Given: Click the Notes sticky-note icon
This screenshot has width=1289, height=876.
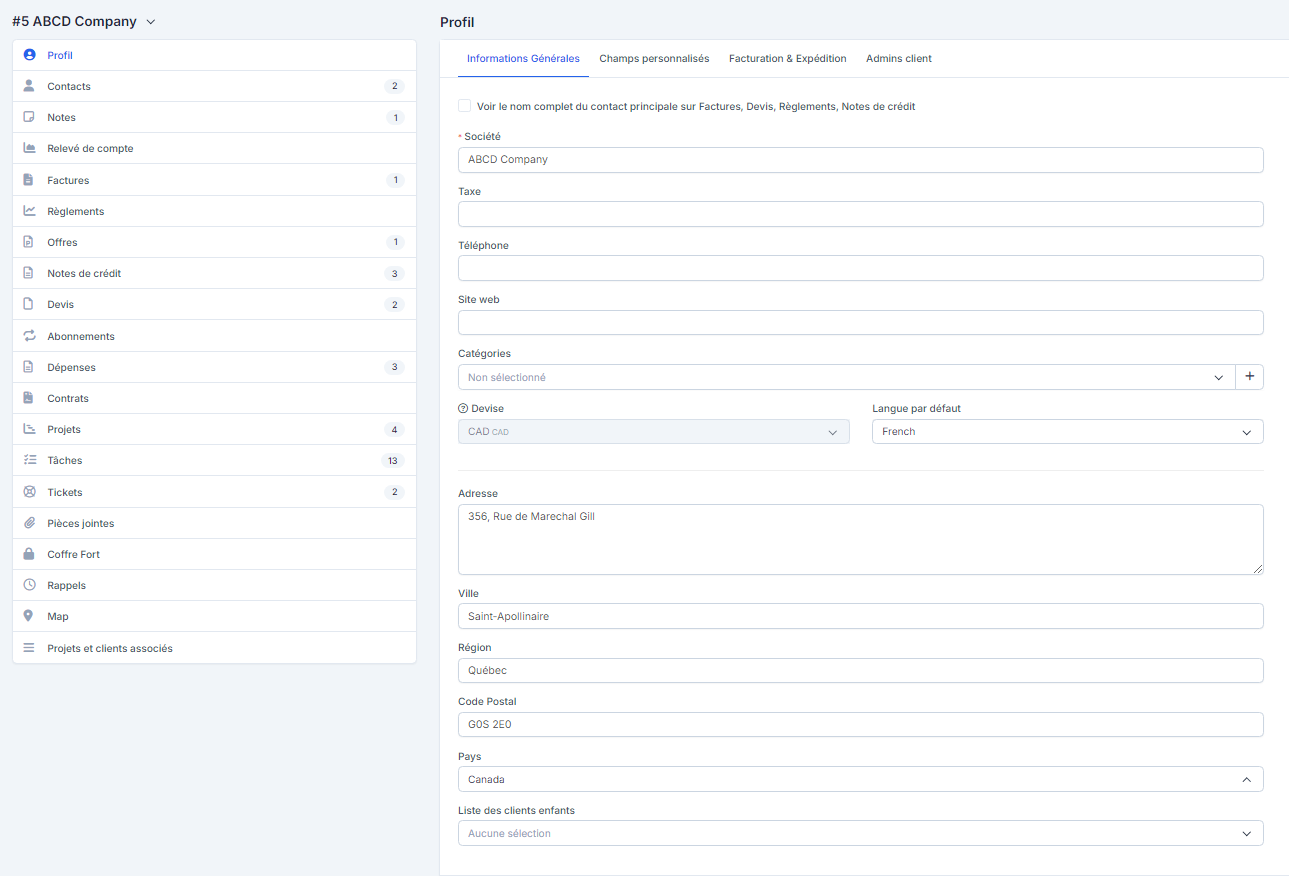Looking at the screenshot, I should point(29,117).
